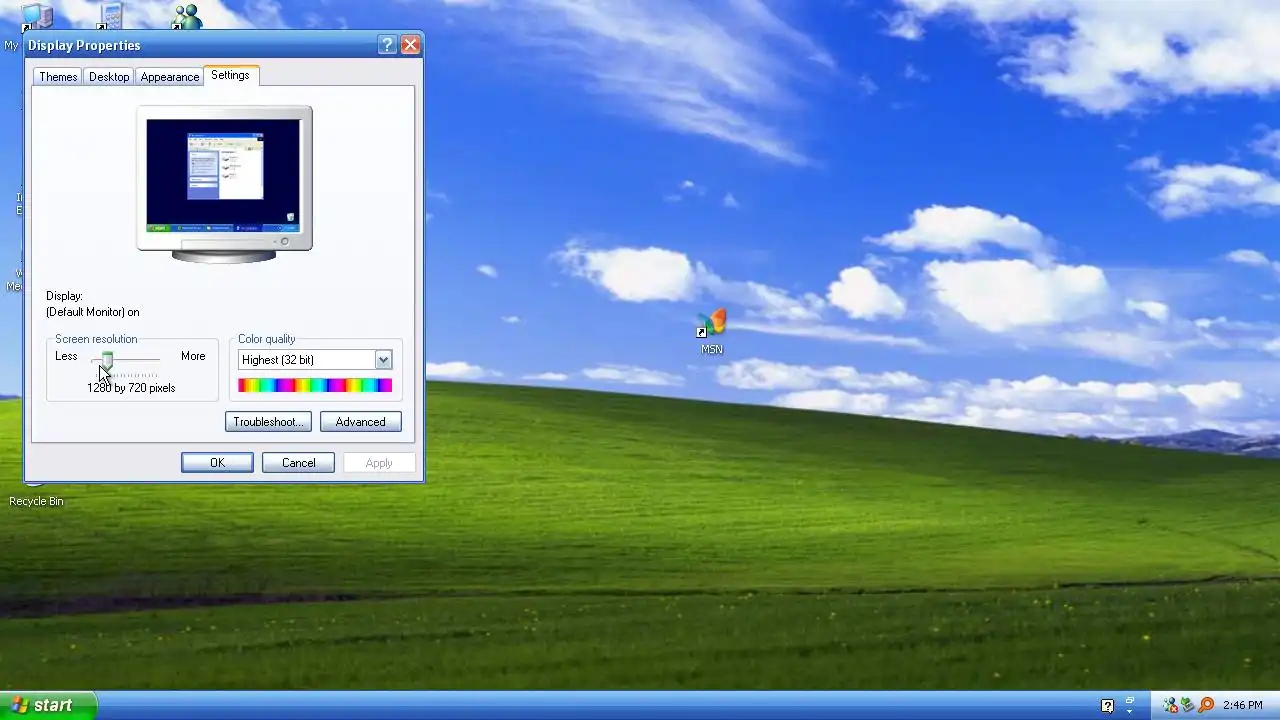Click the rainbow color quality preview bar
Image resolution: width=1280 pixels, height=720 pixels.
pos(315,385)
